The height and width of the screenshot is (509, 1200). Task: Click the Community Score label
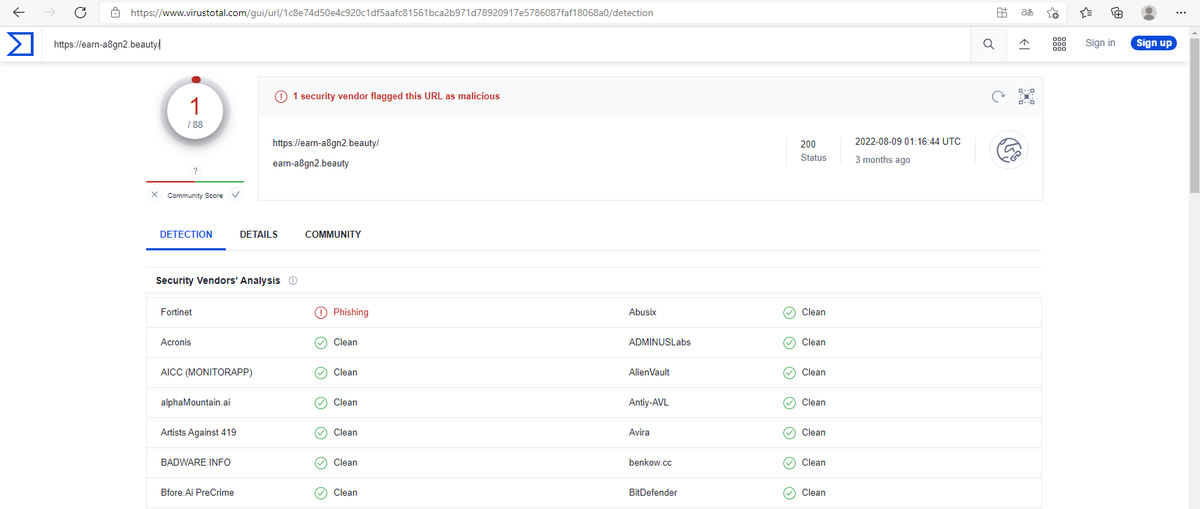pos(195,195)
